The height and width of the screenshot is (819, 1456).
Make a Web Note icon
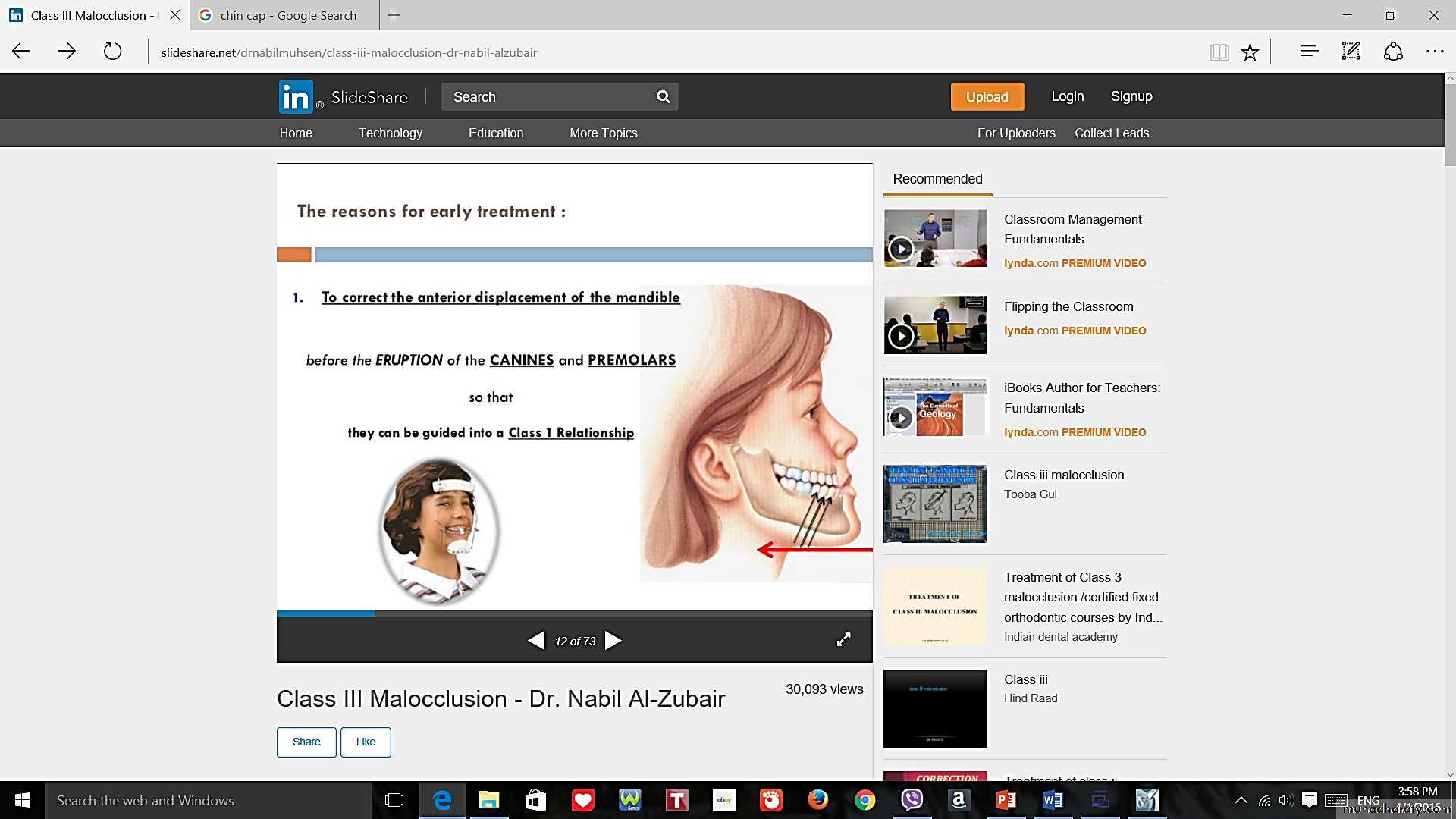pos(1351,52)
